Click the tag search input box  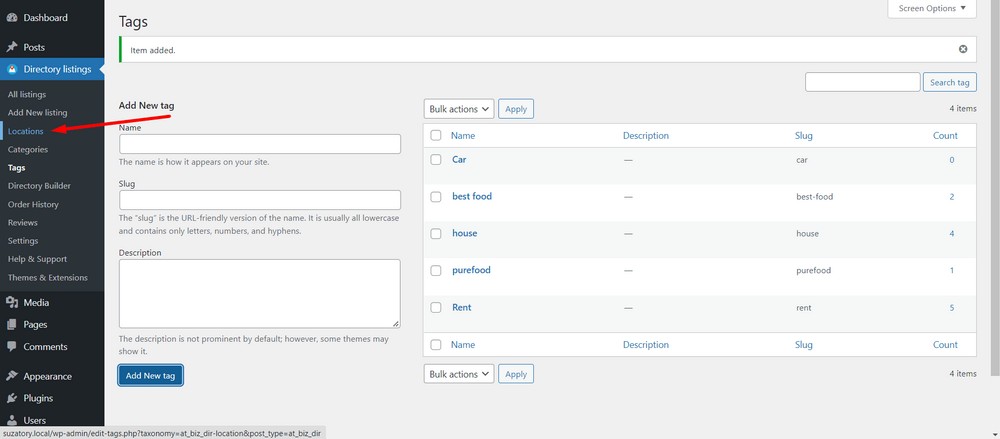(x=863, y=82)
